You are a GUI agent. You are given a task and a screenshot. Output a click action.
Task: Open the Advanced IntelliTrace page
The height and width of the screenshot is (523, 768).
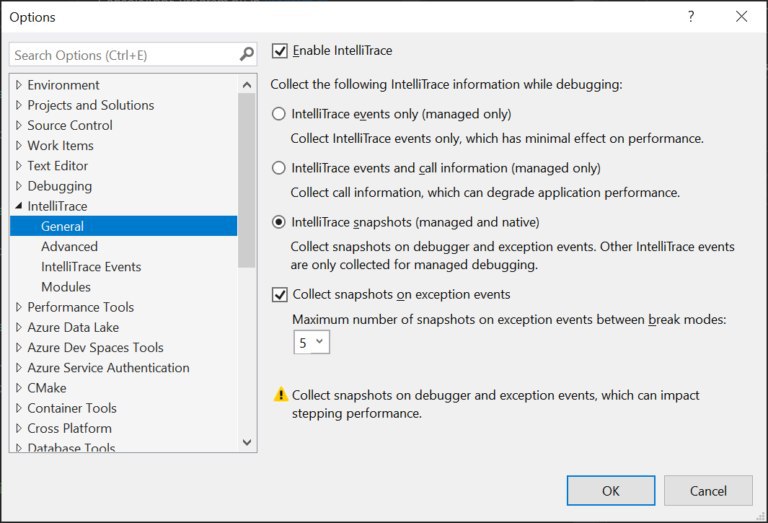coord(70,246)
